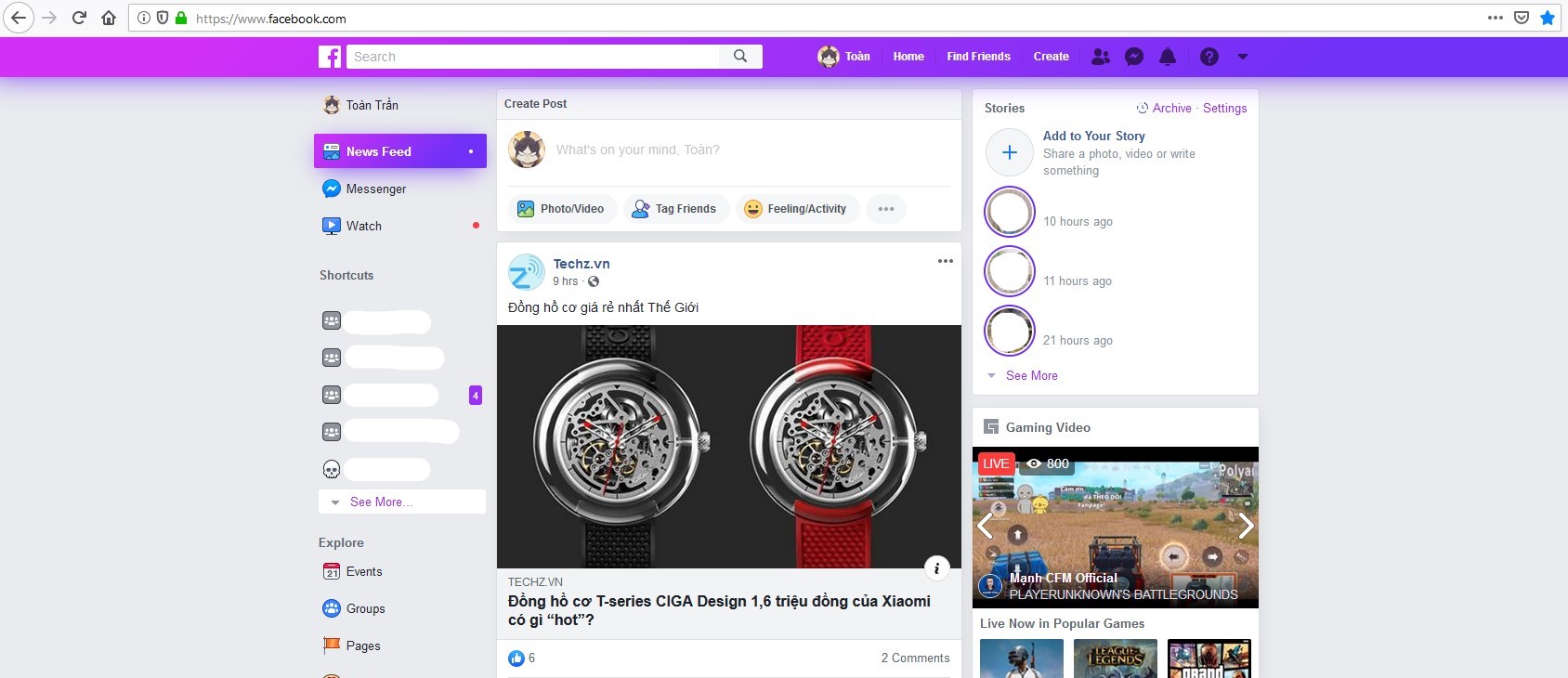The height and width of the screenshot is (678, 1568).
Task: Open Pages in Explore
Action: pos(352,645)
